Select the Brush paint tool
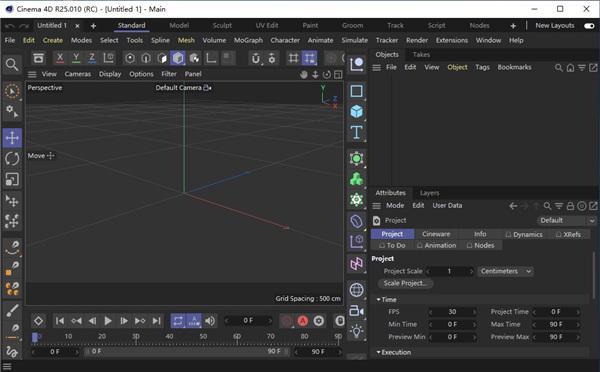Image resolution: width=600 pixels, height=372 pixels. click(x=12, y=310)
